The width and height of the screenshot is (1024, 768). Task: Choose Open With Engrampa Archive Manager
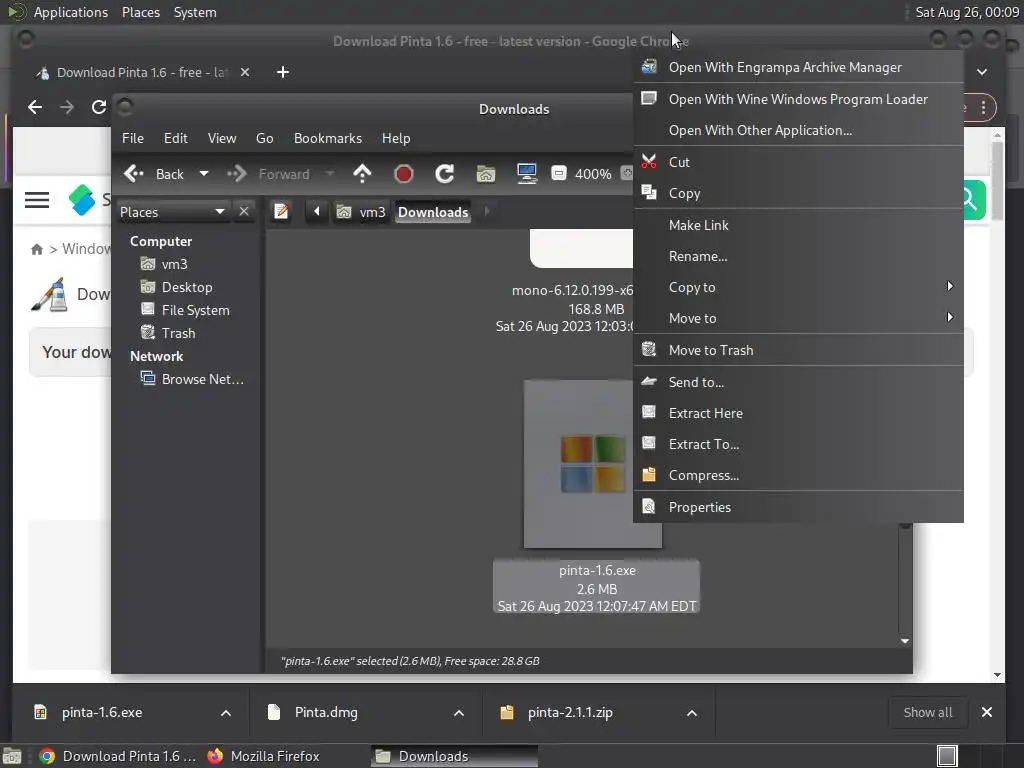coord(798,67)
